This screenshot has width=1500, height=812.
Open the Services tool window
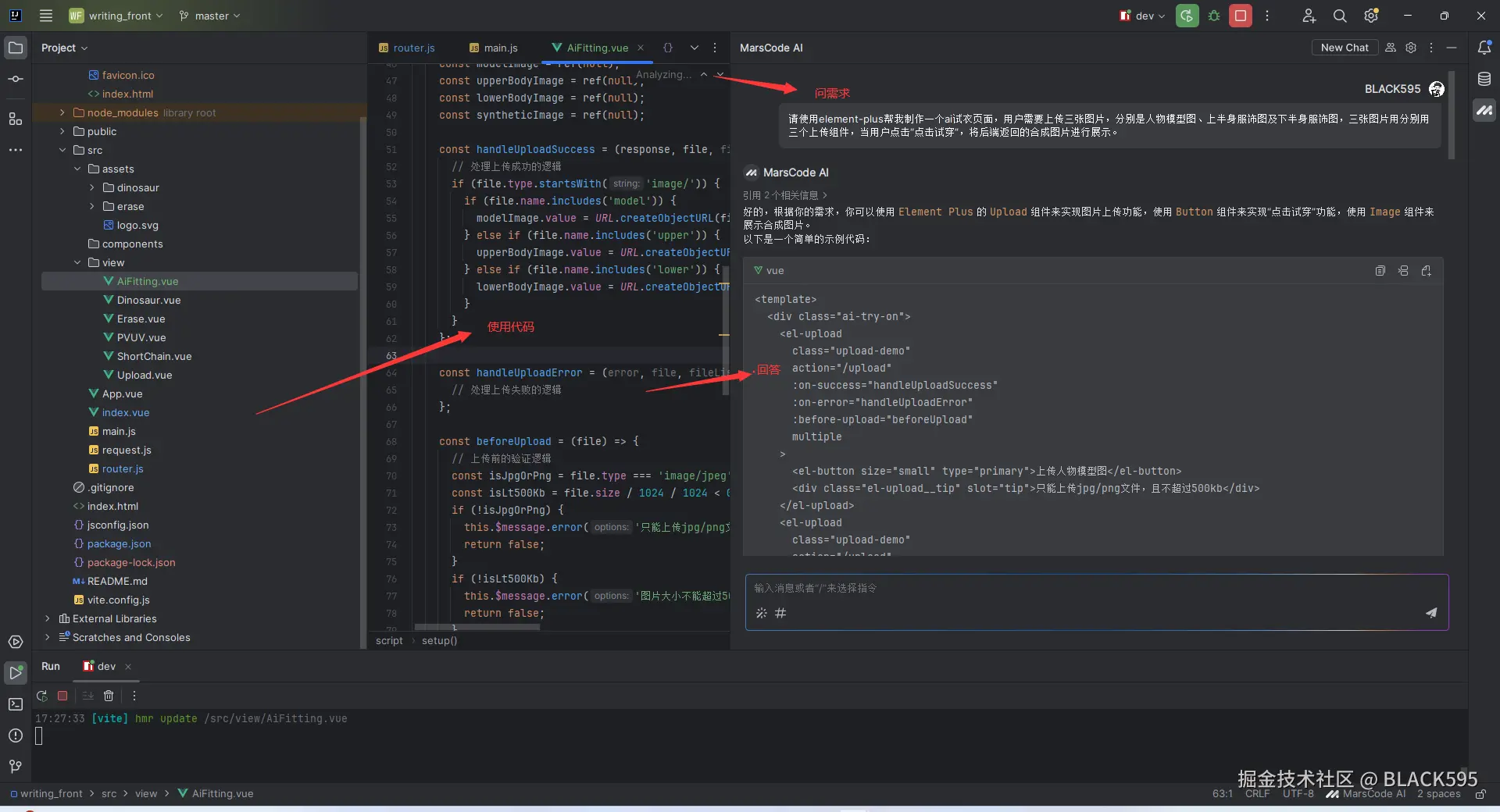pos(16,642)
